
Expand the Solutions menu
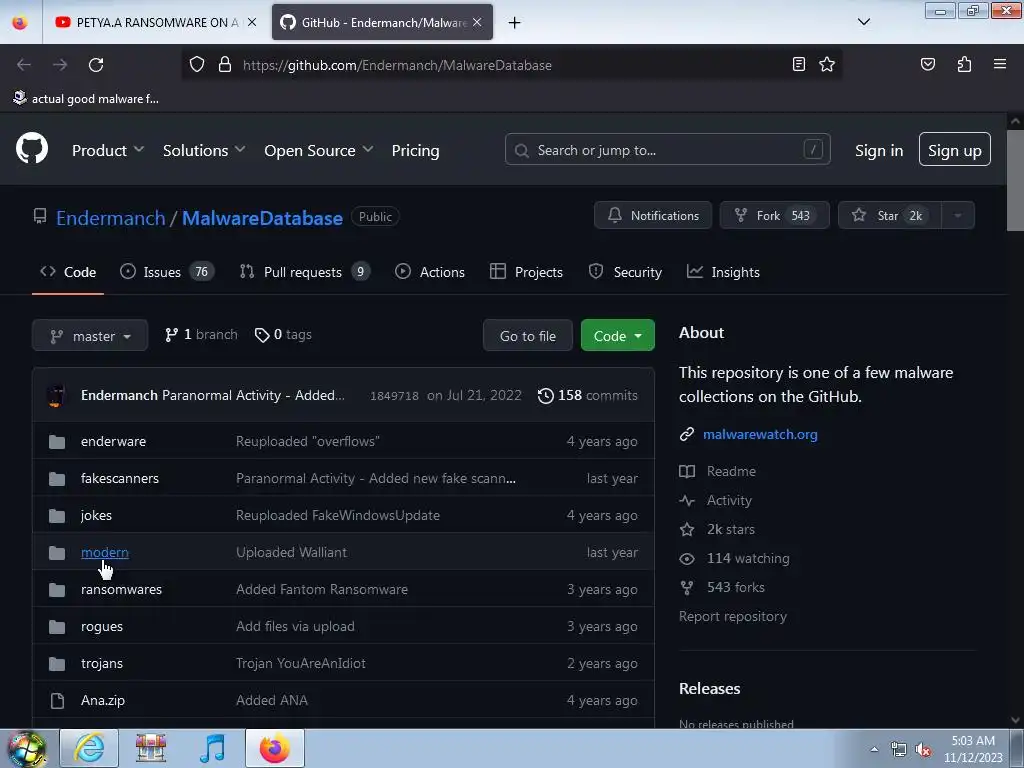(x=204, y=150)
